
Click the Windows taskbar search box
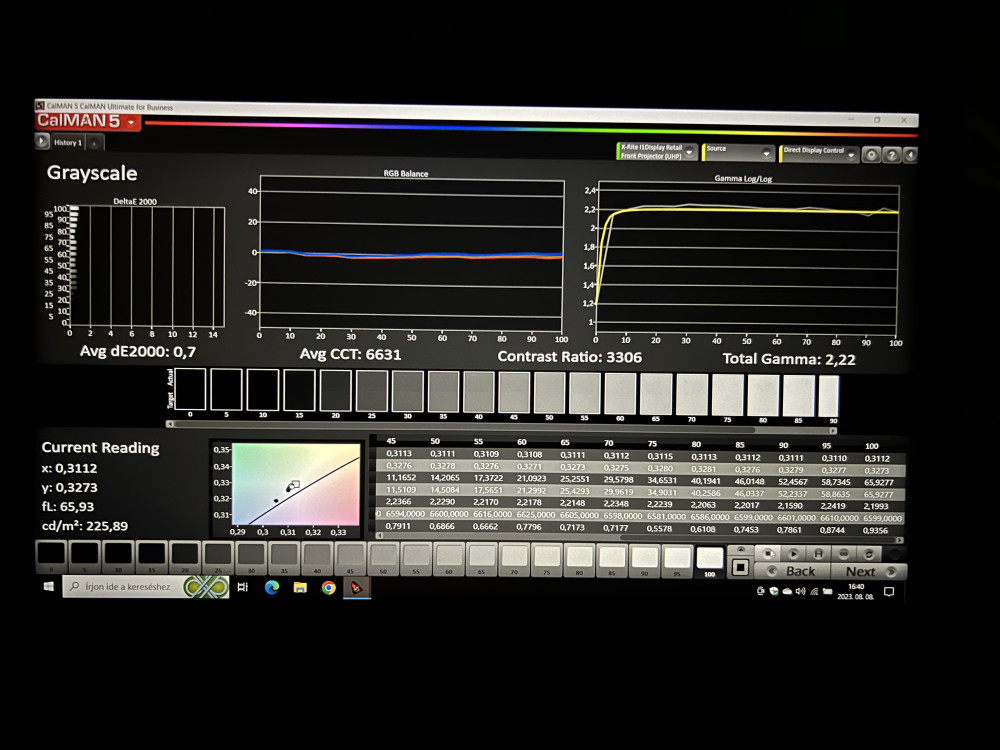tap(124, 588)
